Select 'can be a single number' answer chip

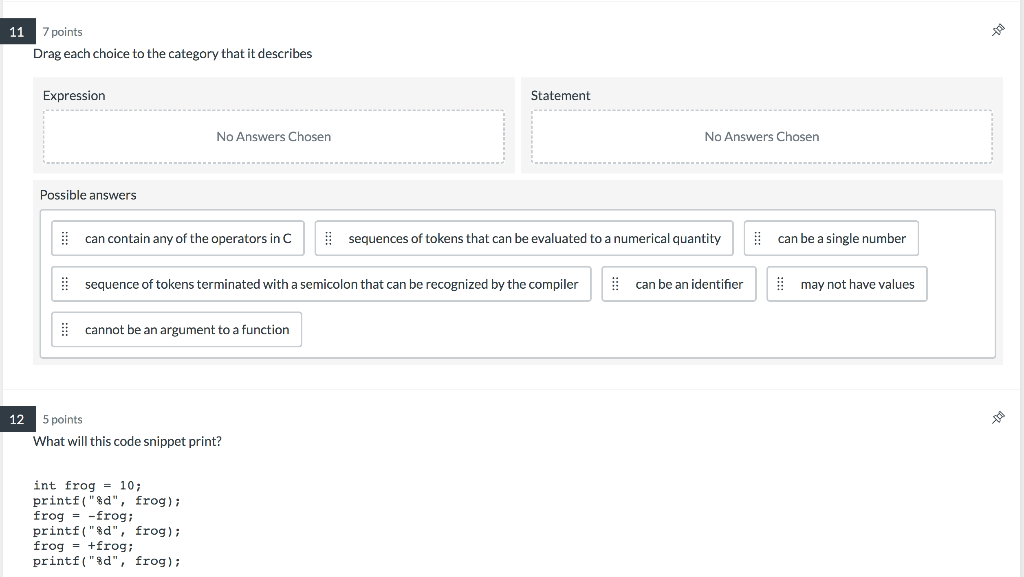pos(841,239)
